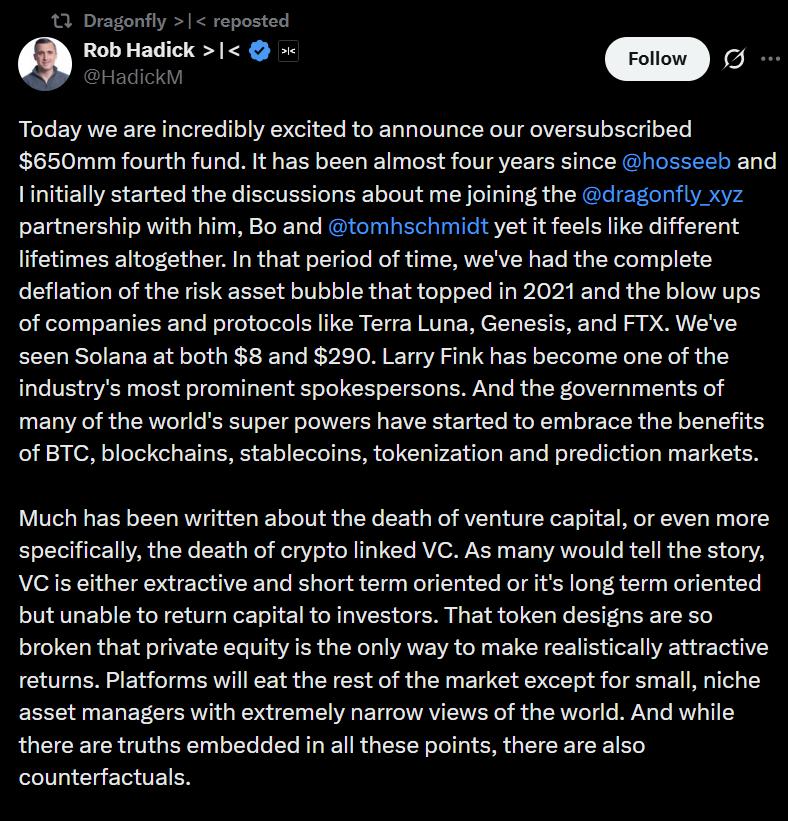Click the final word 'counterfactuals.'
This screenshot has height=821, width=788.
click(x=104, y=777)
